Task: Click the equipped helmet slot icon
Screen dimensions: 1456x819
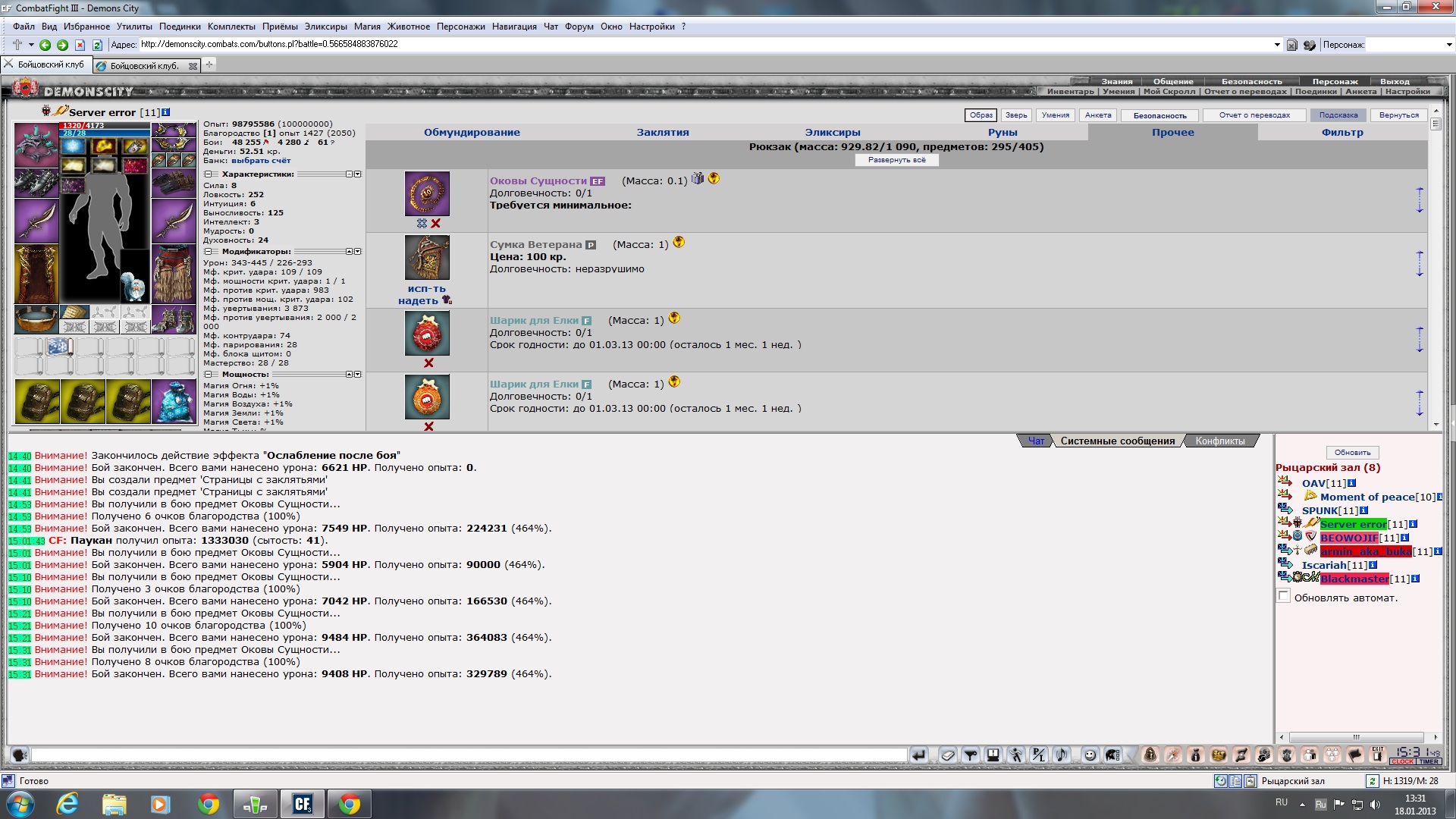Action: (x=36, y=145)
